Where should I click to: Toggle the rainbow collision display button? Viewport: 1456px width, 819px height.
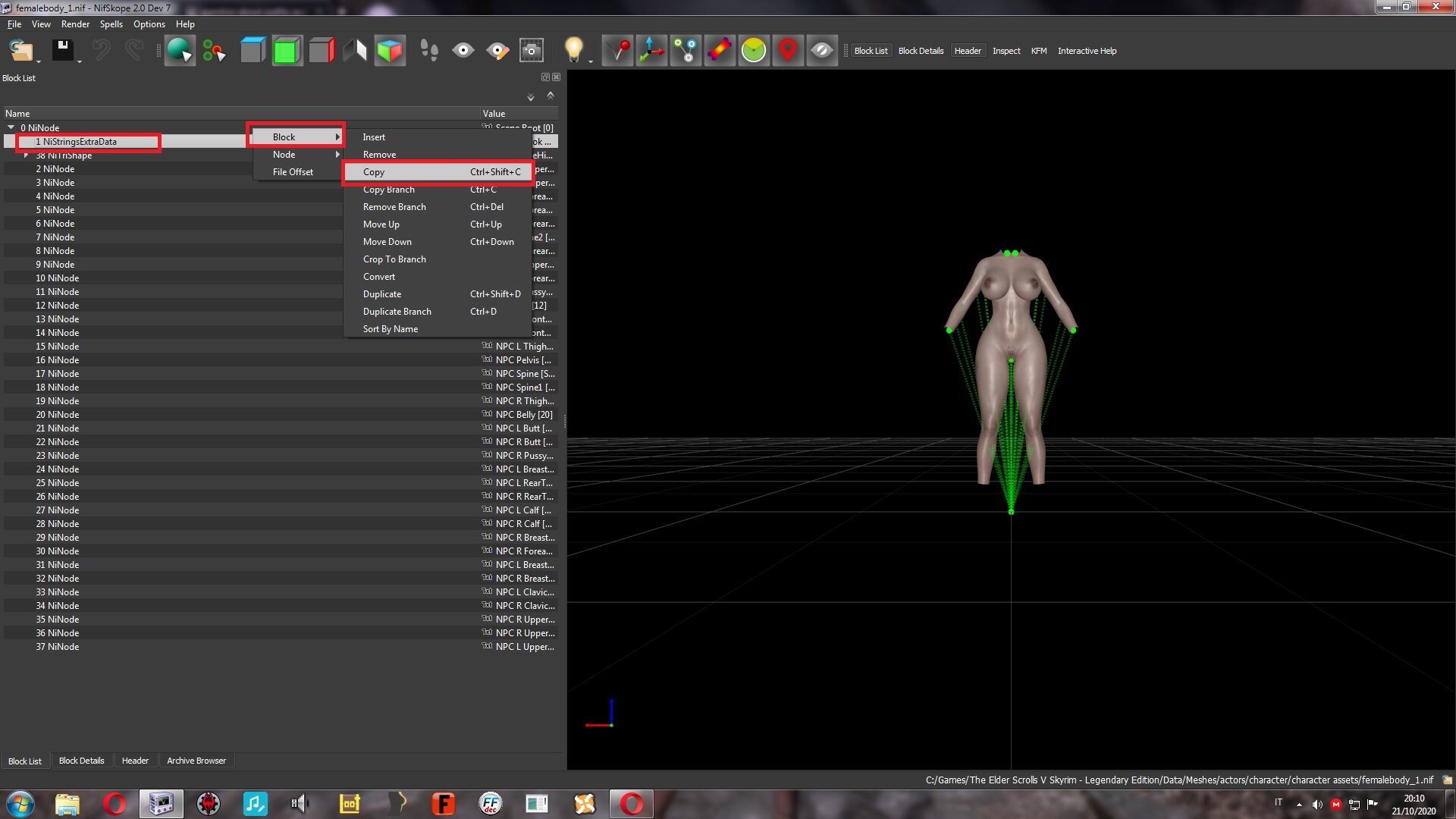720,51
